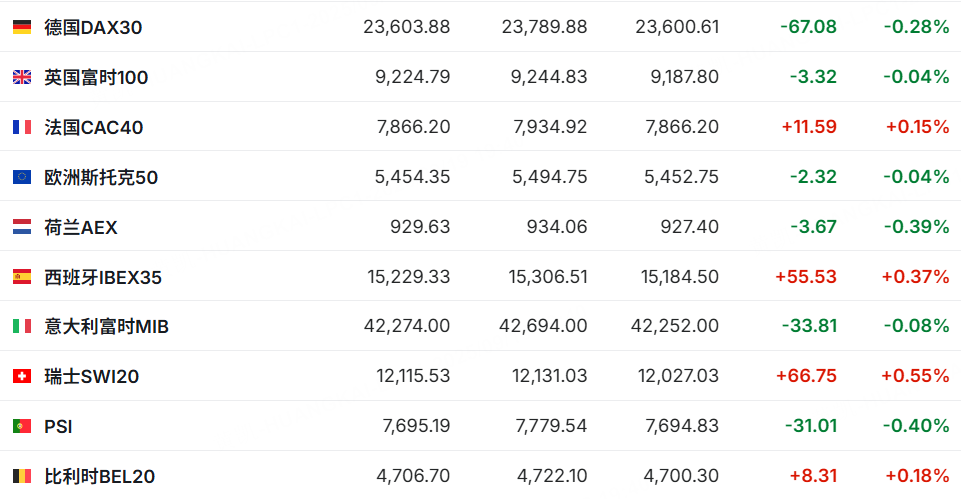Open the 德国DAX30 index link
The width and height of the screenshot is (961, 499).
[93, 27]
